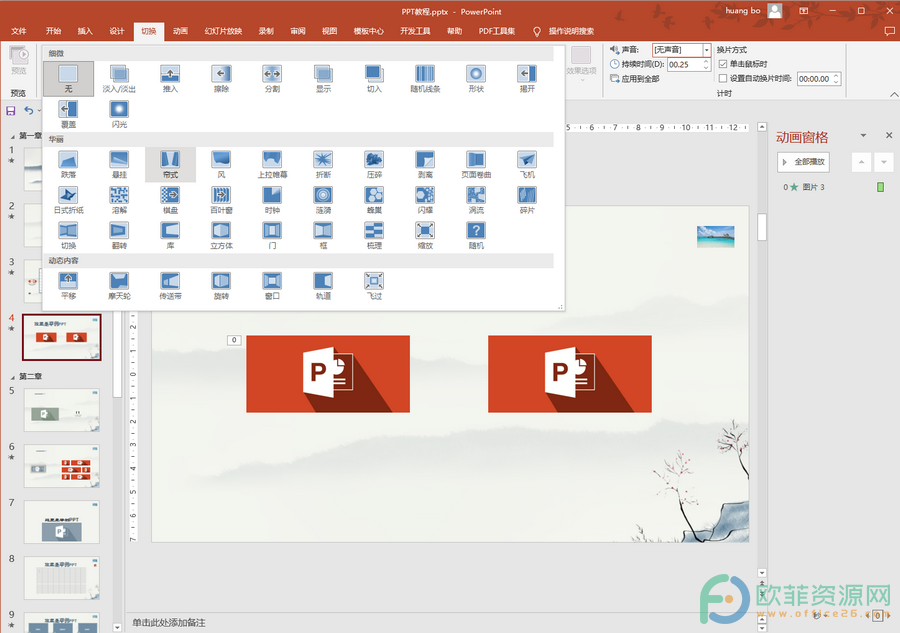The image size is (900, 633).
Task: Select the 无 (None) transition
Action: 68,79
